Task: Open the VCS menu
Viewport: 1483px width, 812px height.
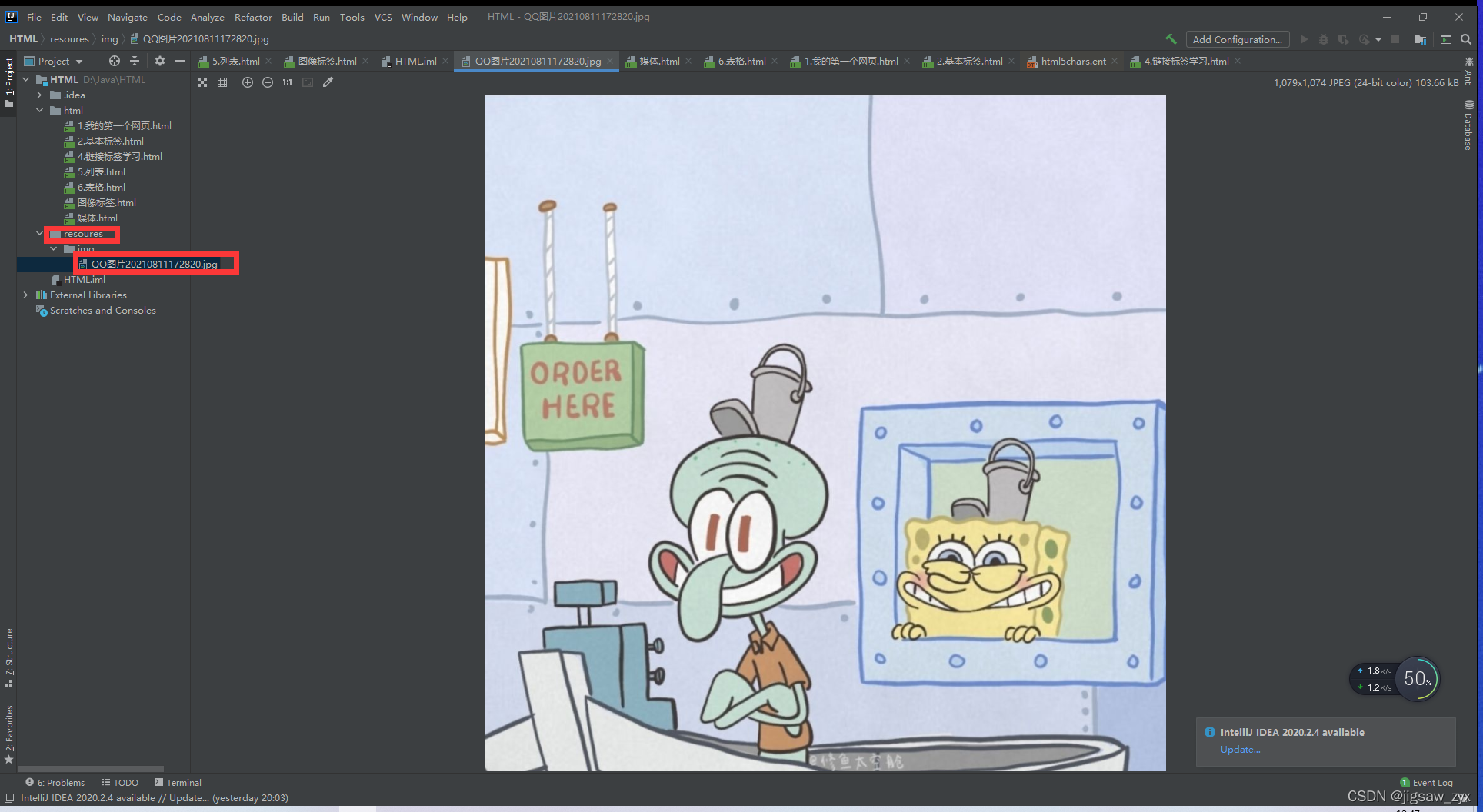Action: pos(383,17)
